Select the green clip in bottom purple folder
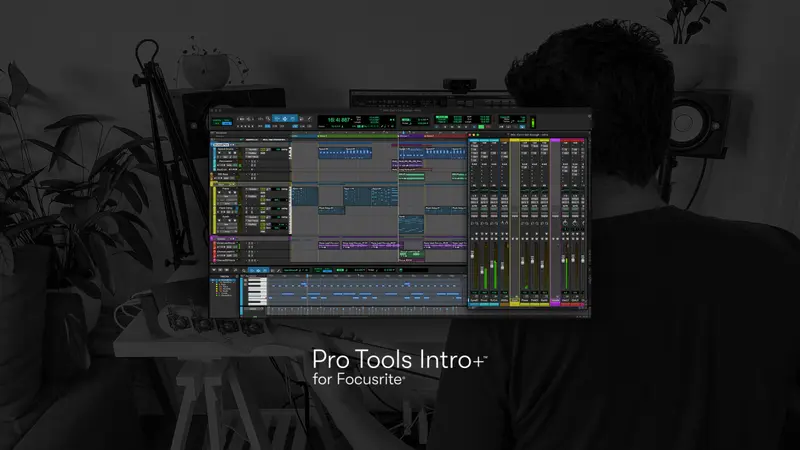The image size is (800, 450). point(412,254)
